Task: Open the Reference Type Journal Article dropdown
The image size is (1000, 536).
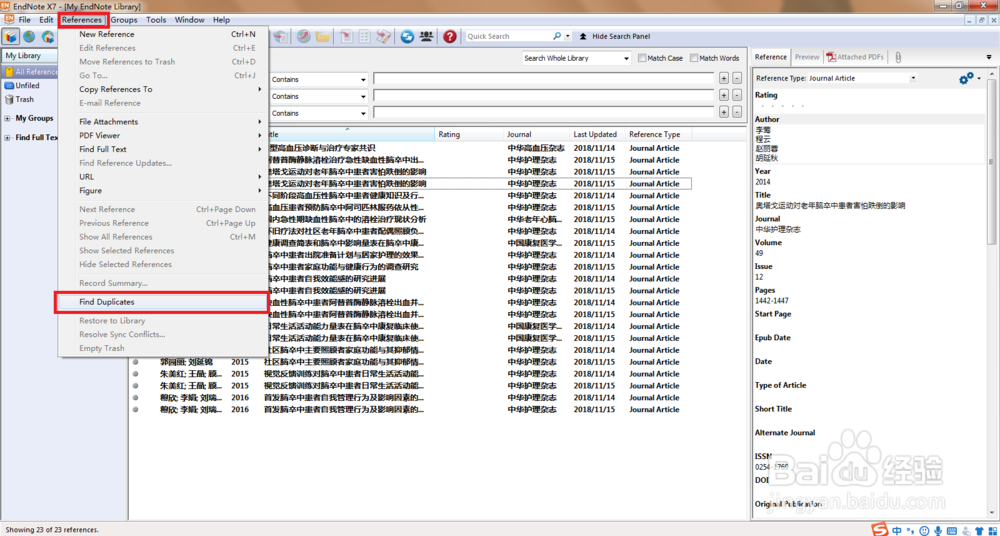Action: [862, 78]
